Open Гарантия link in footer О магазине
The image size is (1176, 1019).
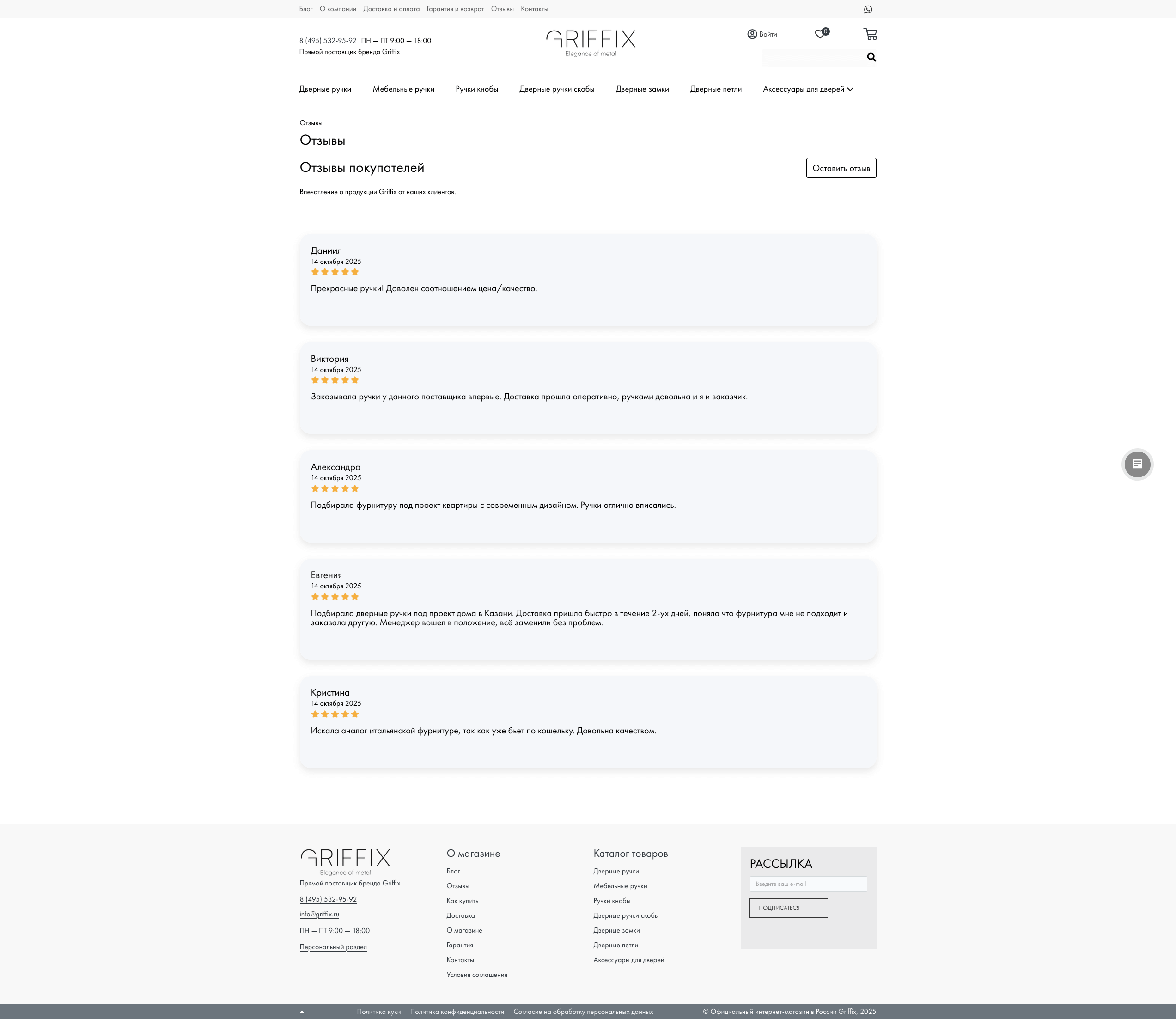click(459, 945)
